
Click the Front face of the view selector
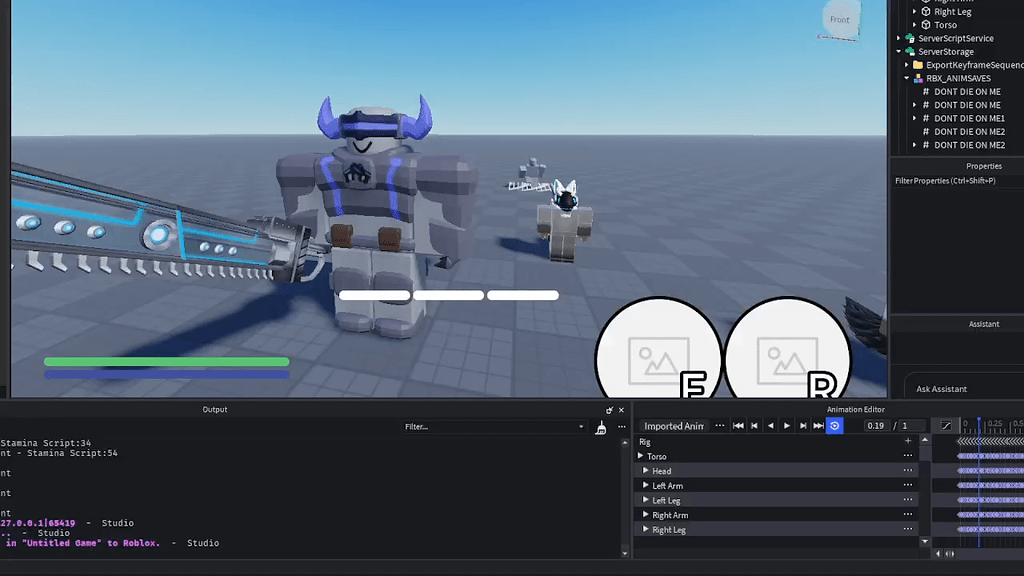[840, 20]
